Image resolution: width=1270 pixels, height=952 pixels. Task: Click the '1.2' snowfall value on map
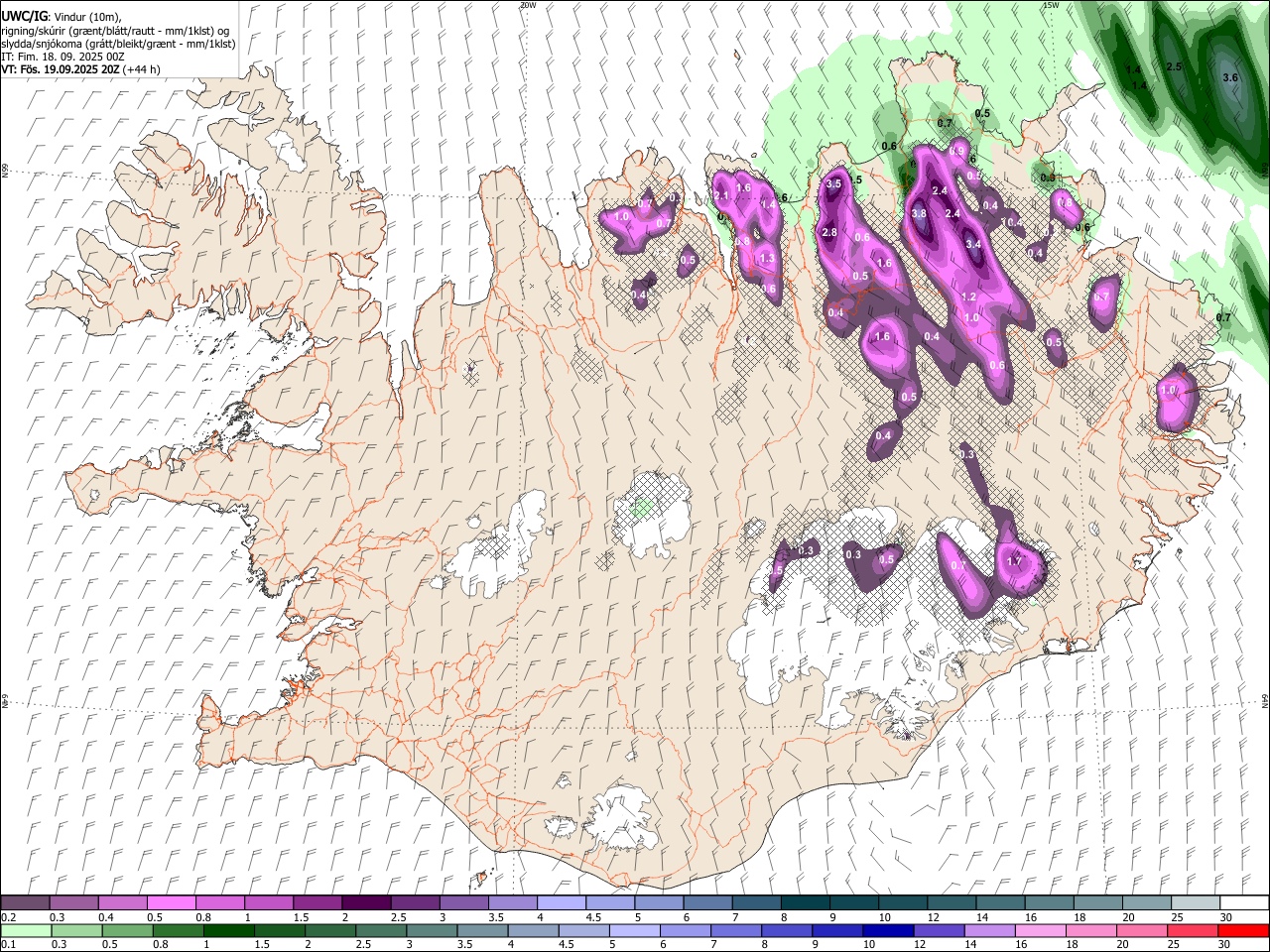(969, 297)
